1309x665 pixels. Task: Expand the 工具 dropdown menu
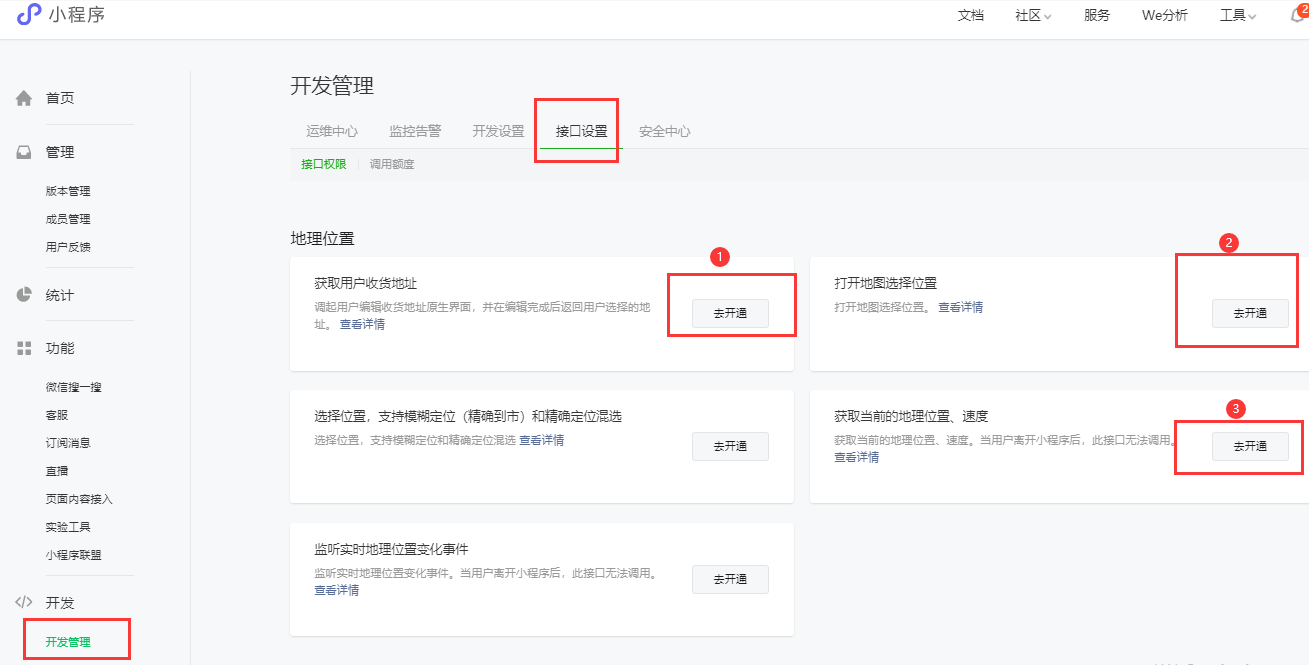coord(1237,15)
